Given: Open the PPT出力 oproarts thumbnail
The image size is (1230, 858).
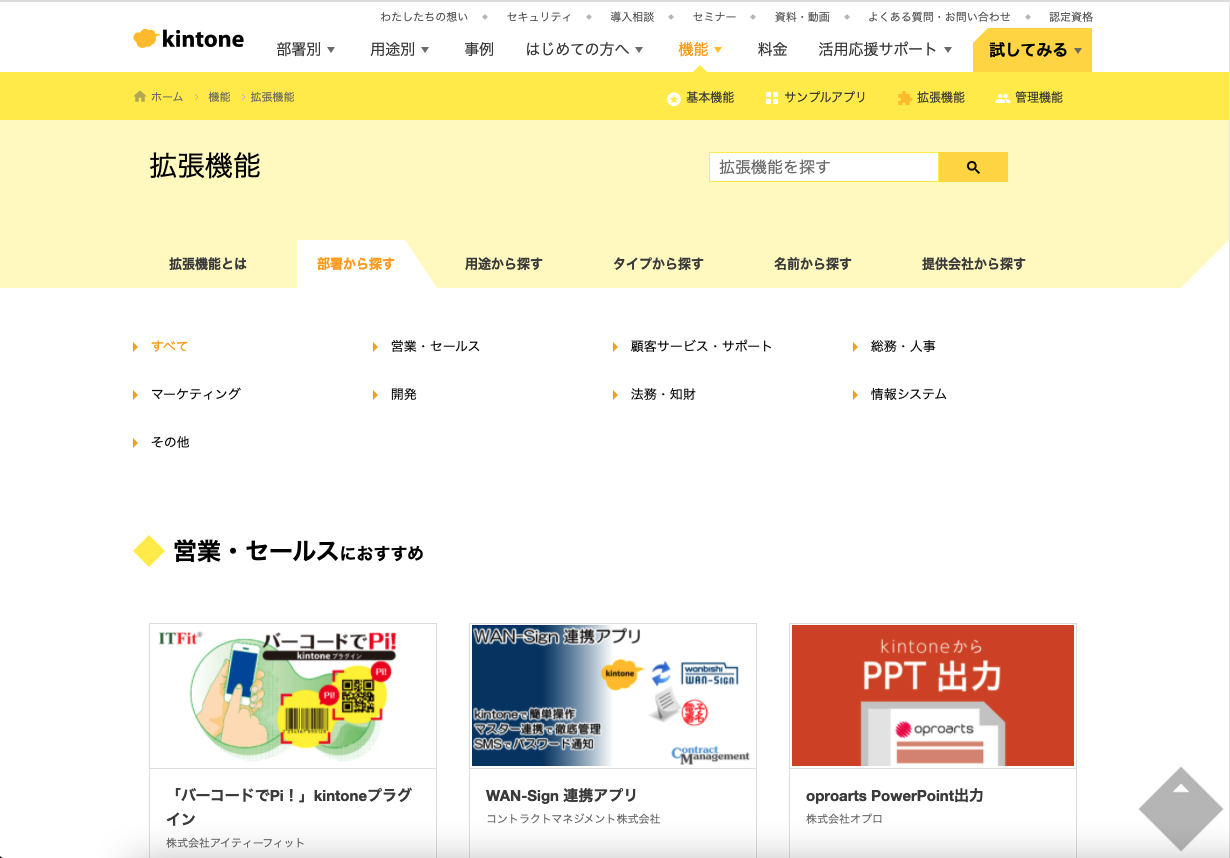Looking at the screenshot, I should [x=932, y=696].
